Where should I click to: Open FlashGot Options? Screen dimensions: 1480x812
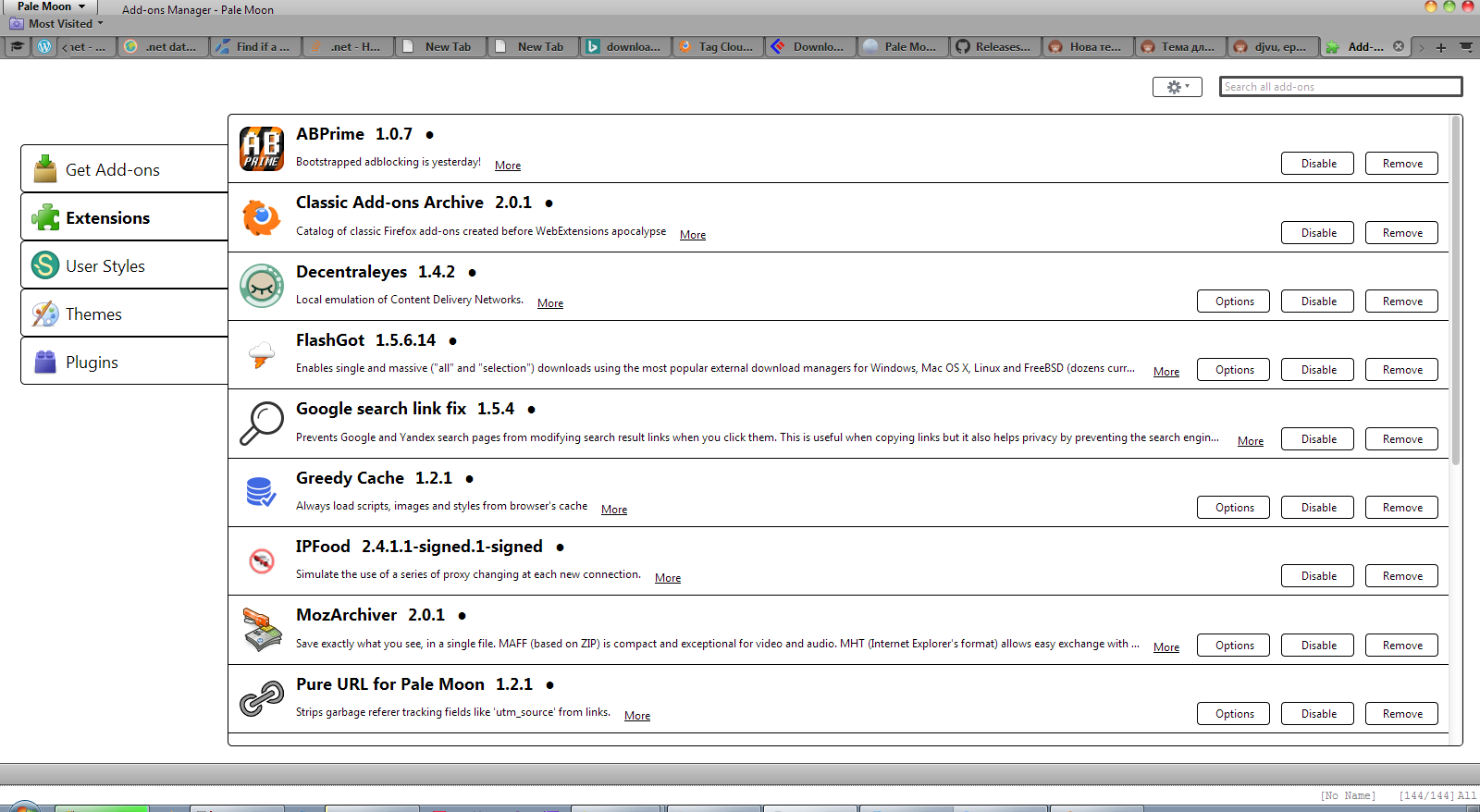(1234, 370)
